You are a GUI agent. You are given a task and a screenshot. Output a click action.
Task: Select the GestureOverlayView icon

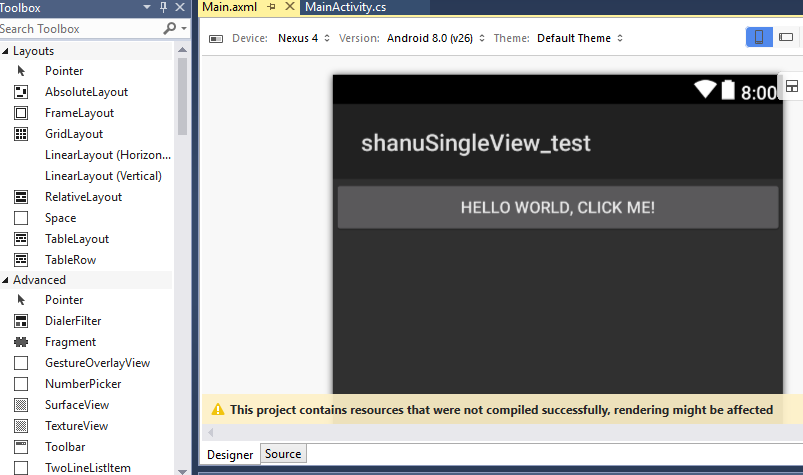pos(21,362)
